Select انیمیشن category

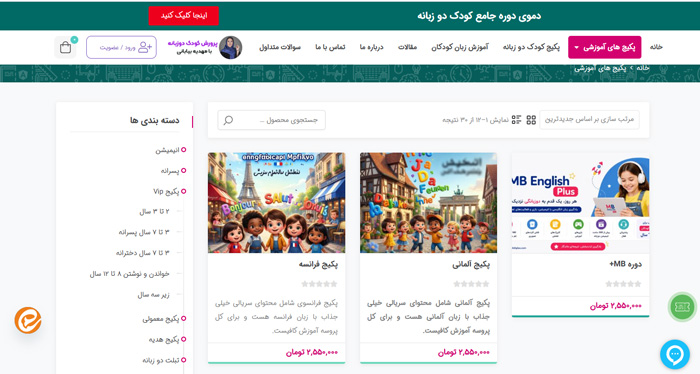[167, 150]
